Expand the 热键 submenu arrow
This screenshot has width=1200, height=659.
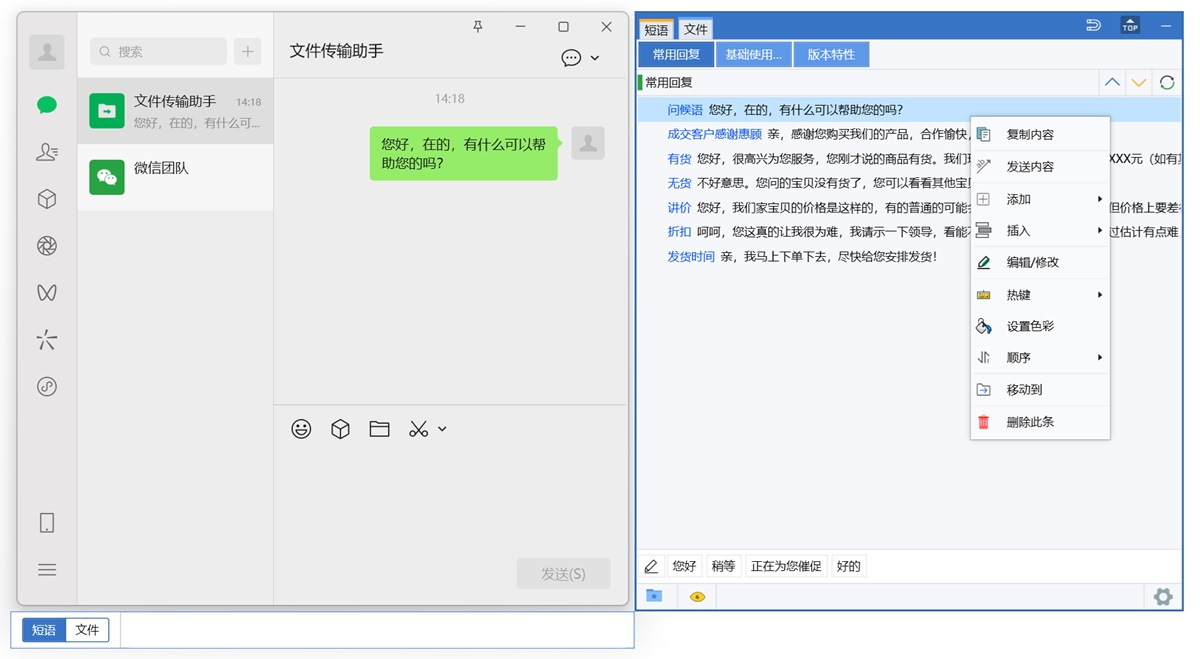tap(1102, 294)
